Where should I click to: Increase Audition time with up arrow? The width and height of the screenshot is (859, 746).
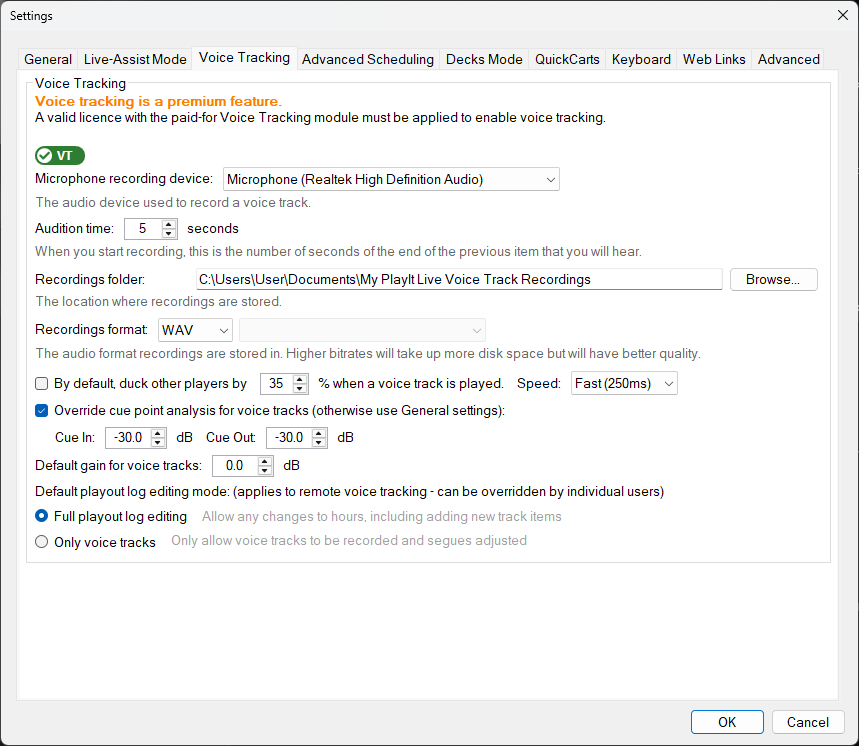pos(169,224)
